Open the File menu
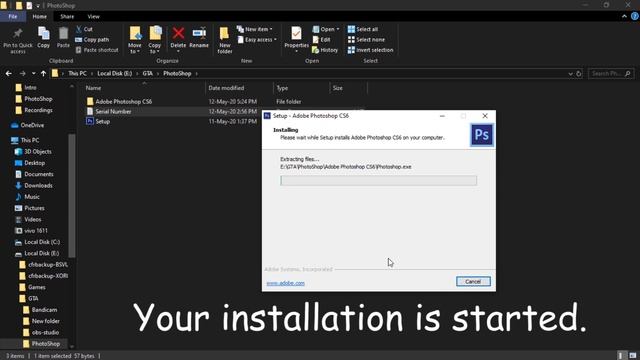640x360 pixels. (x=13, y=16)
